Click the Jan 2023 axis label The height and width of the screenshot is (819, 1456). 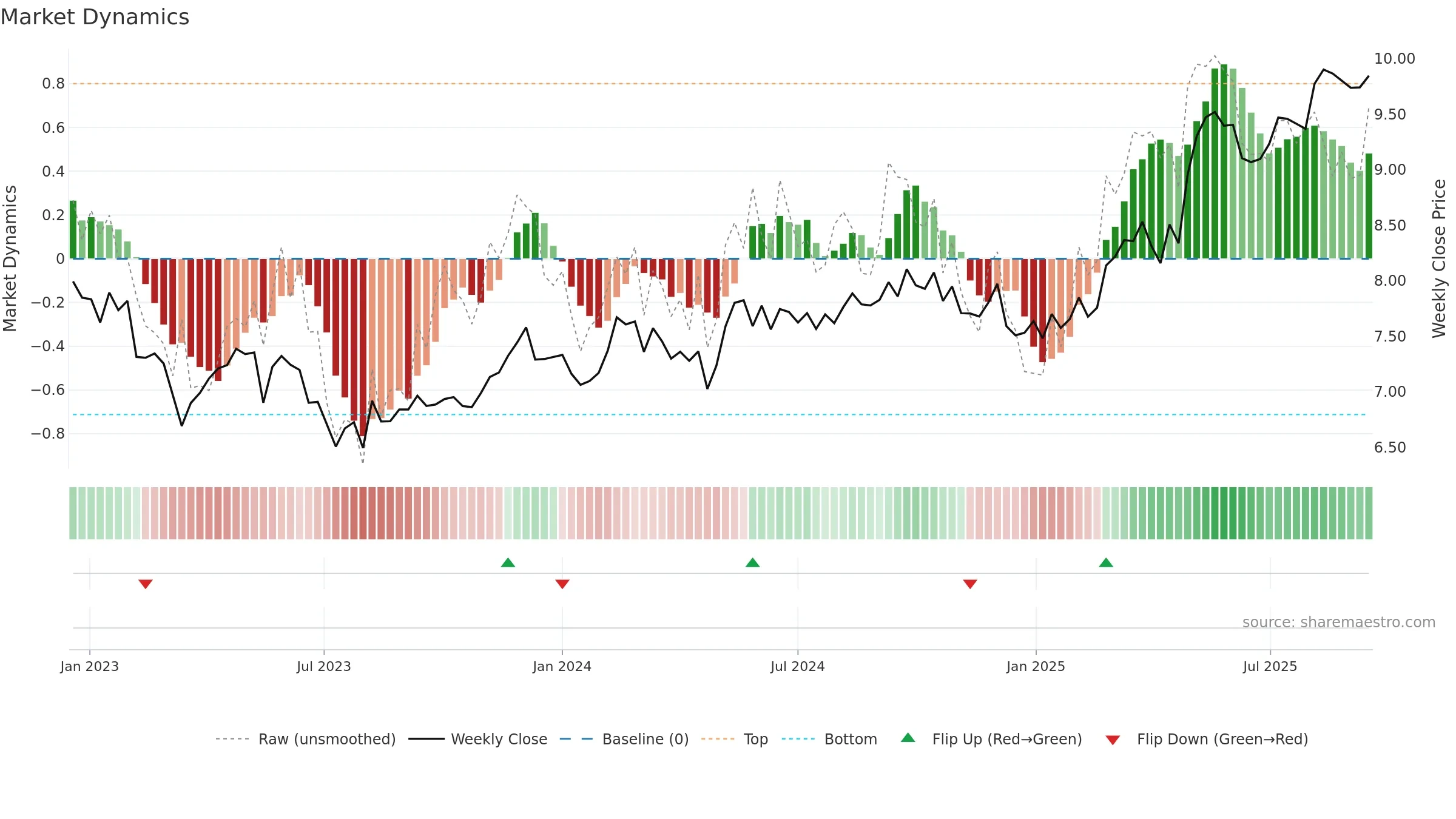(x=90, y=666)
